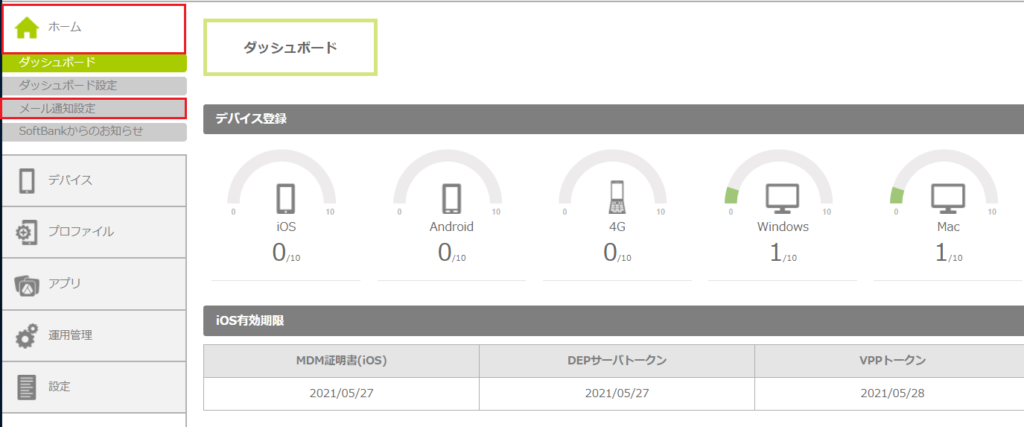
Task: Click the Mac monitor icon
Action: [945, 197]
